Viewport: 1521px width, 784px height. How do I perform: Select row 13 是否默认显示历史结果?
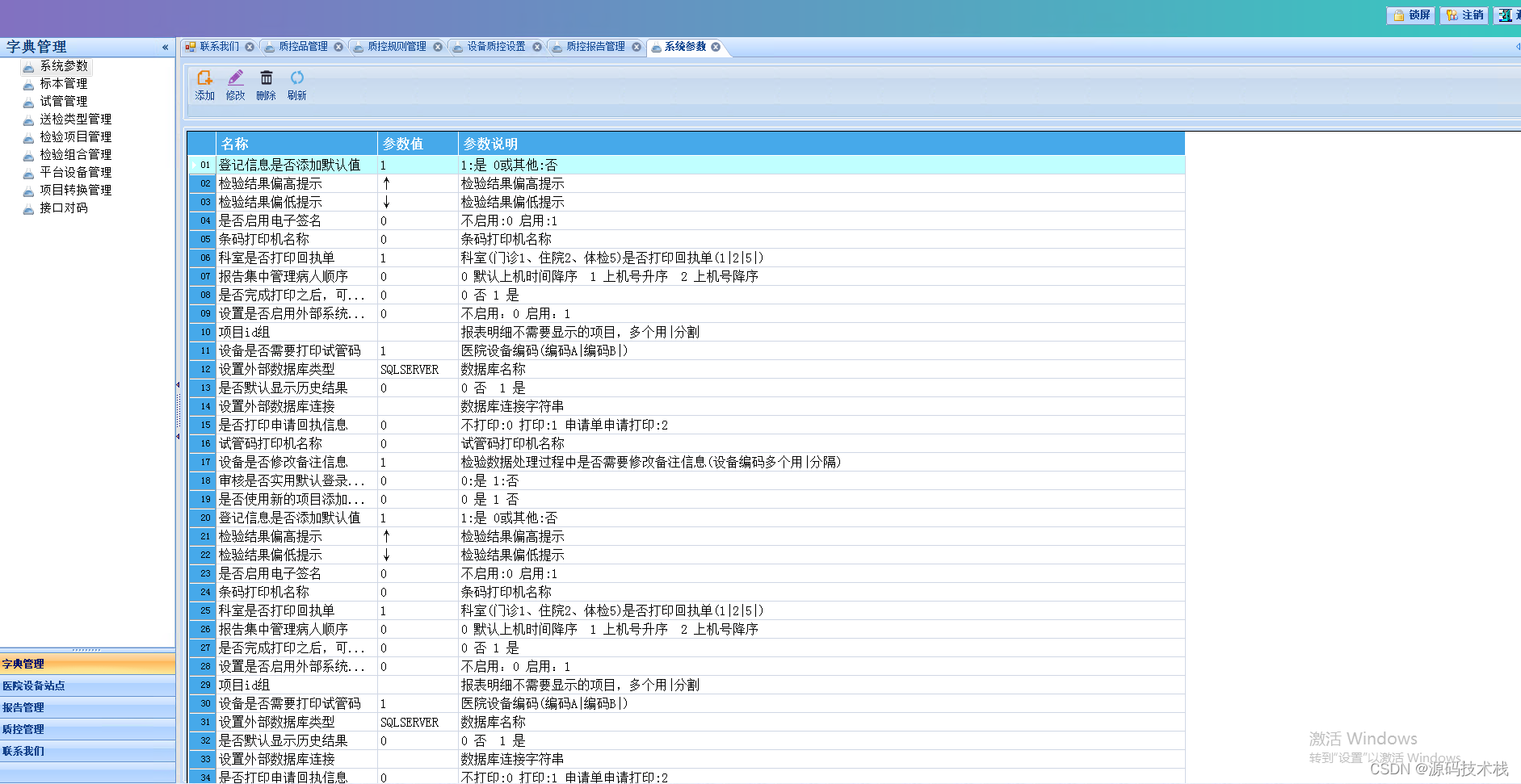(687, 388)
